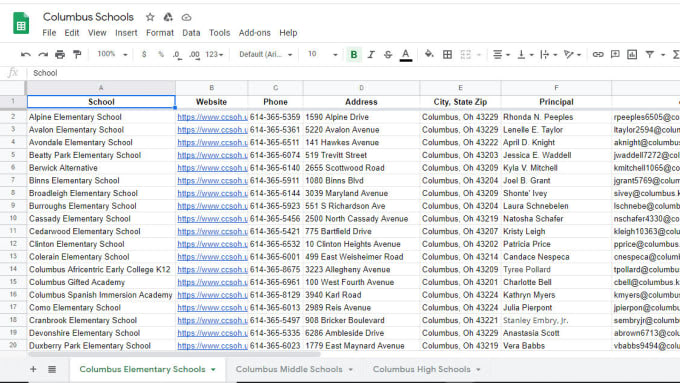The image size is (680, 383).
Task: Open filter views dropdown arrow
Action: point(663,55)
